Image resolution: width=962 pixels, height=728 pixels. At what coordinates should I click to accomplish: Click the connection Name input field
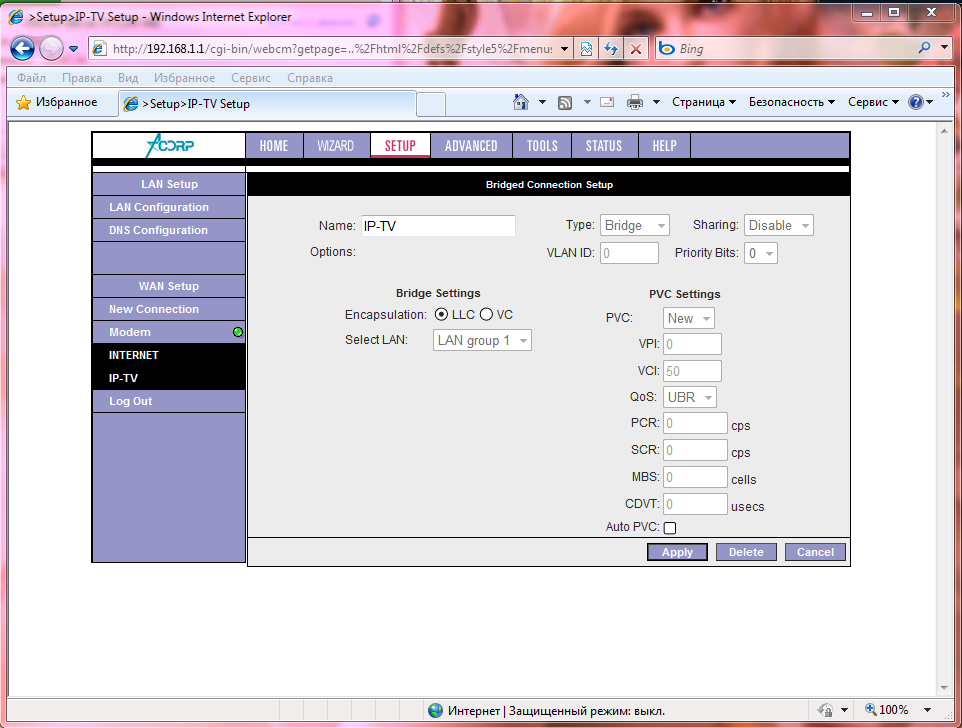click(438, 226)
